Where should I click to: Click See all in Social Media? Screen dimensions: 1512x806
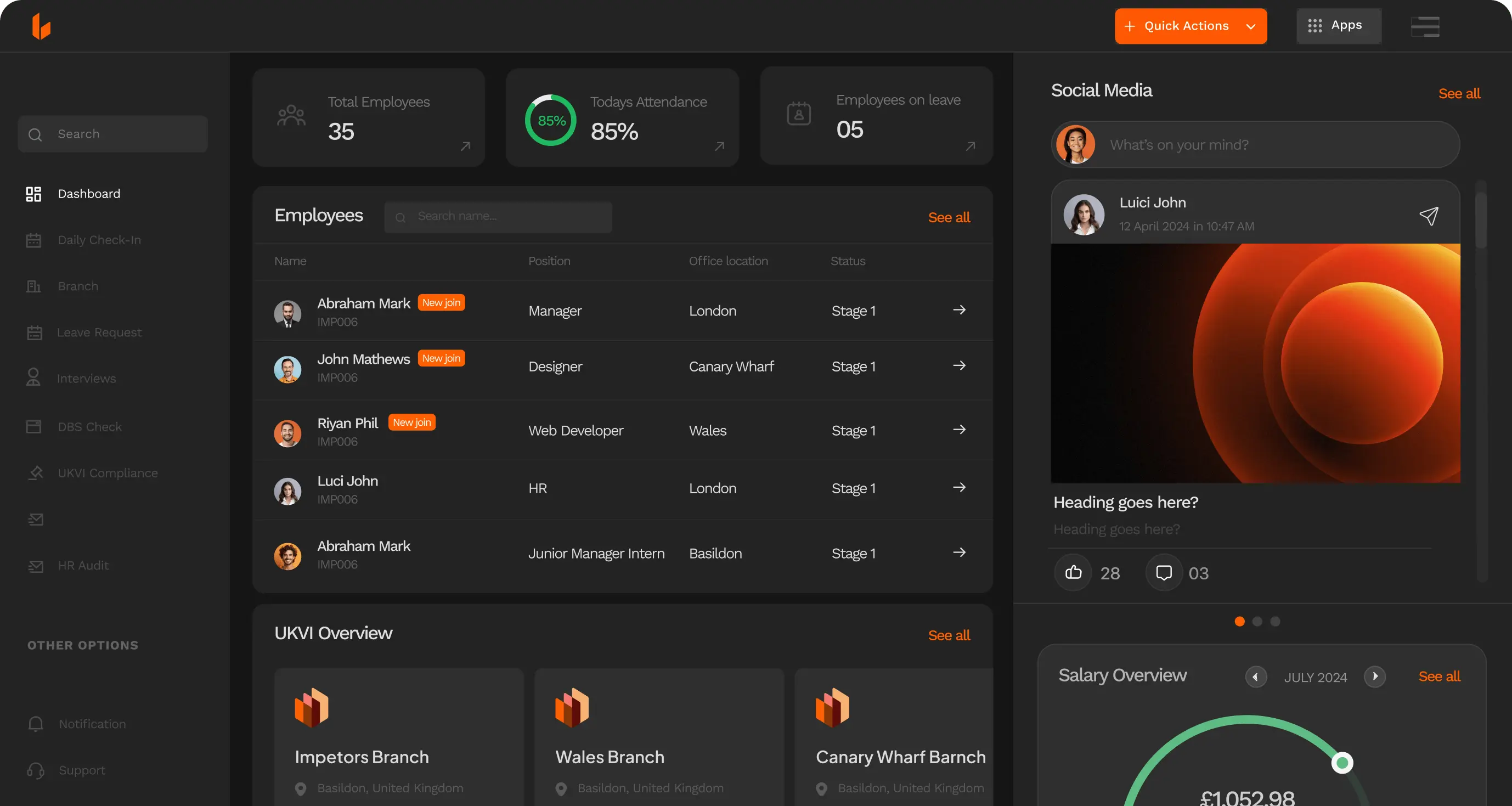point(1459,93)
